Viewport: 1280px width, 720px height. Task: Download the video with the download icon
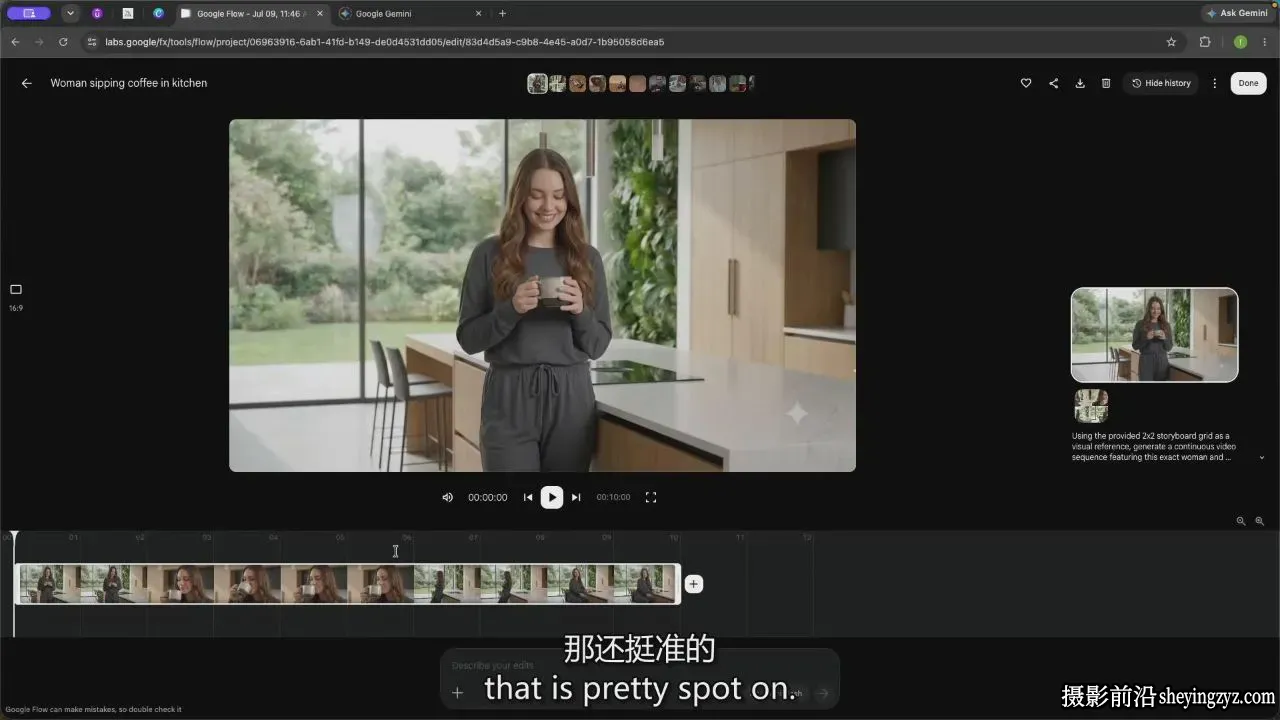point(1080,83)
